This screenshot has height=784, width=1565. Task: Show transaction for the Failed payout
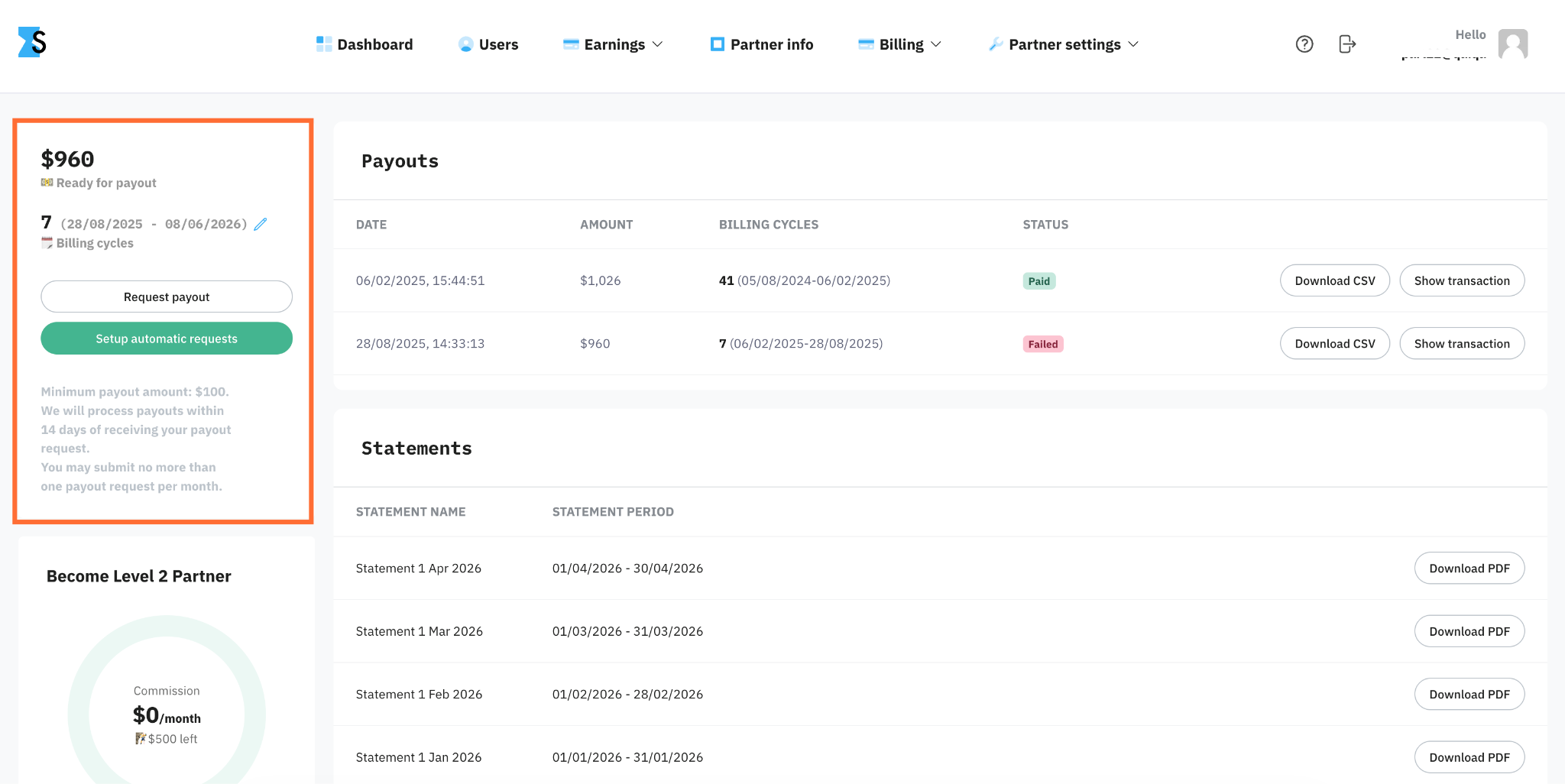1462,344
